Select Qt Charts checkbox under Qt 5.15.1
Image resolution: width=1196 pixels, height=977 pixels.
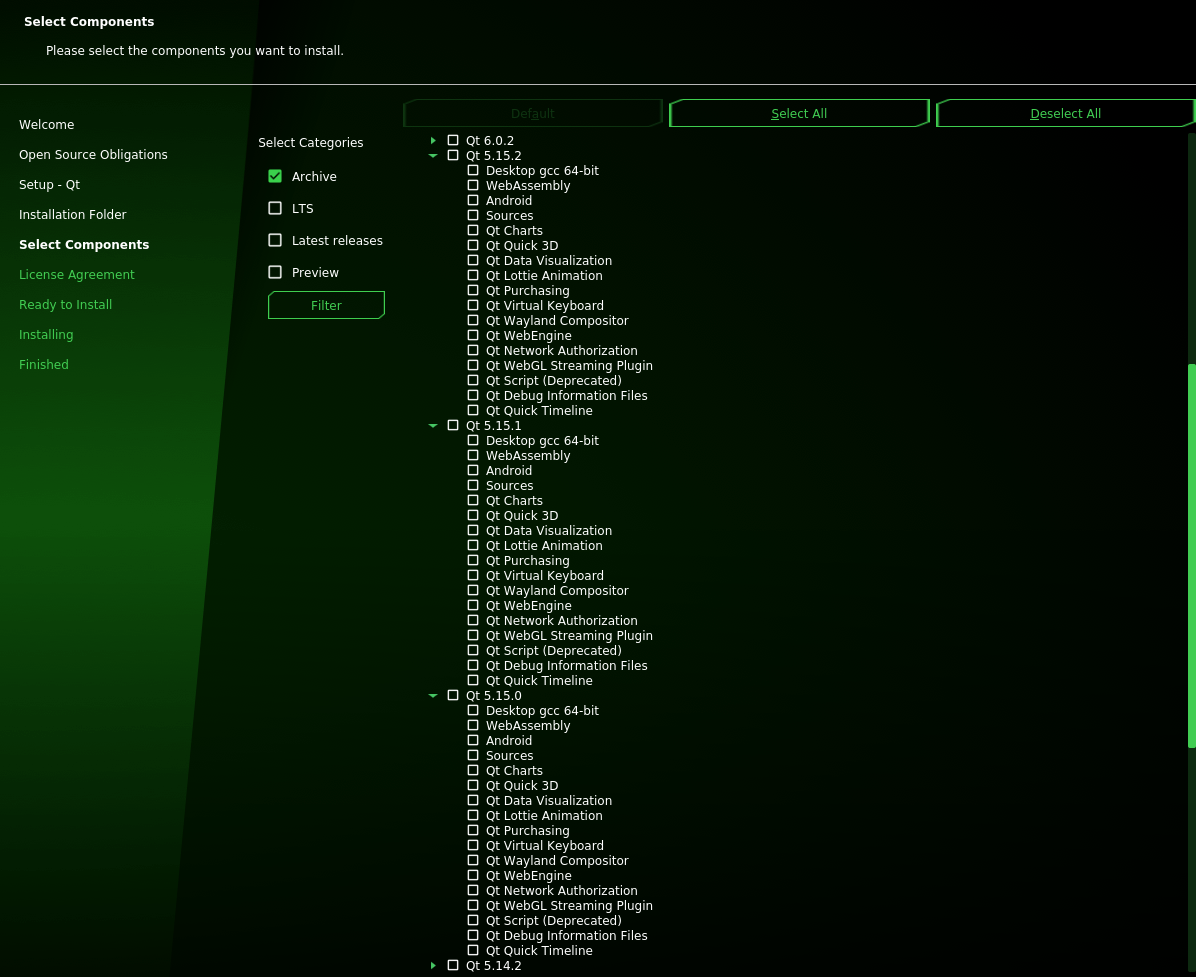pyautogui.click(x=473, y=501)
